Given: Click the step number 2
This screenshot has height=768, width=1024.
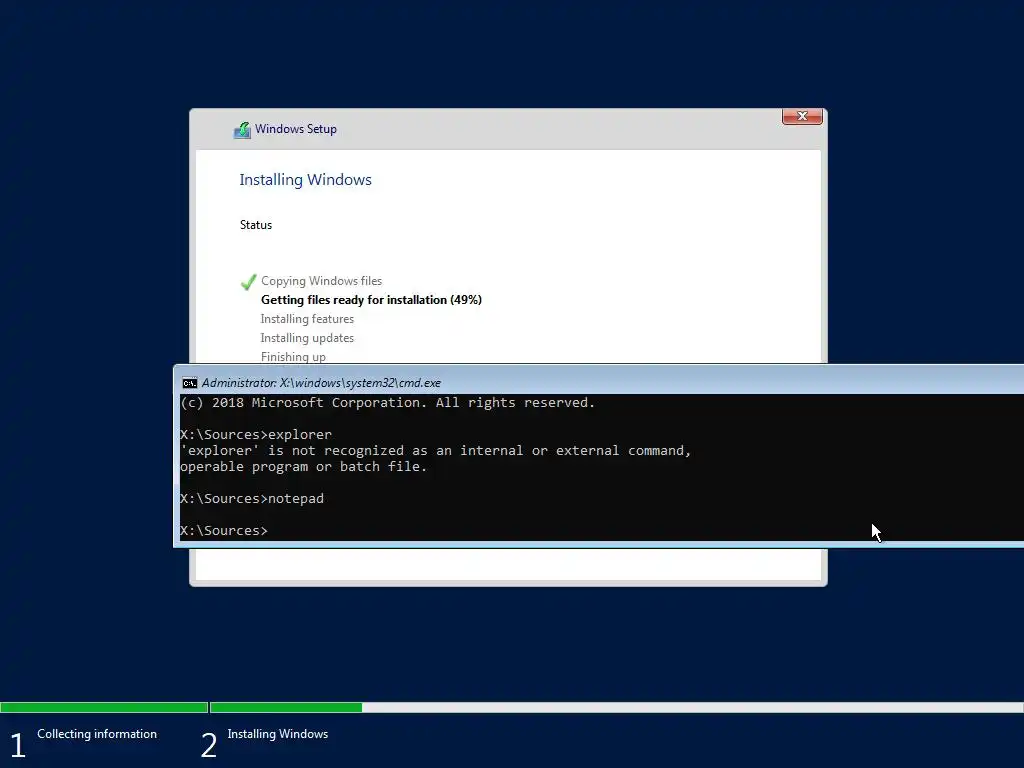Looking at the screenshot, I should 208,746.
